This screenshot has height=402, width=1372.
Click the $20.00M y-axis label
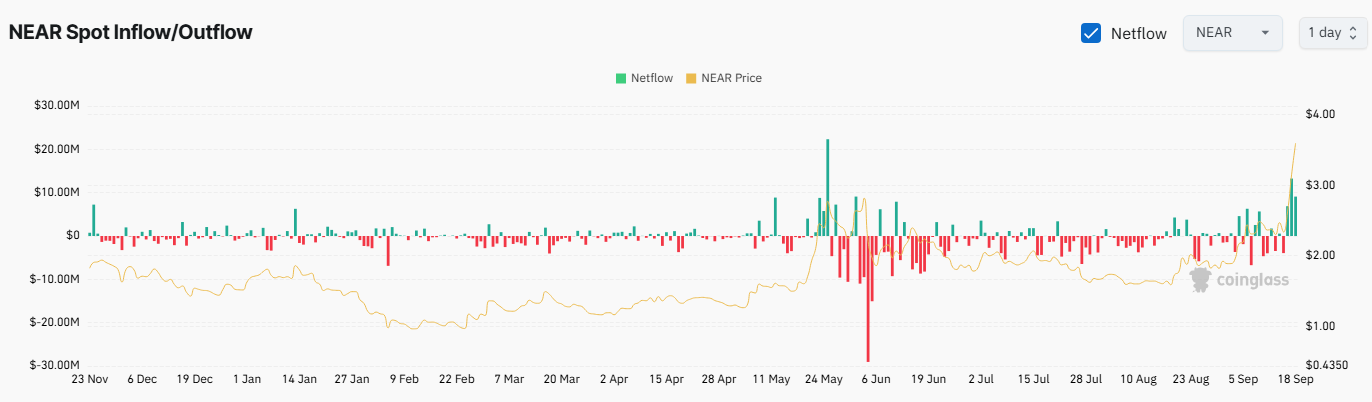58,149
